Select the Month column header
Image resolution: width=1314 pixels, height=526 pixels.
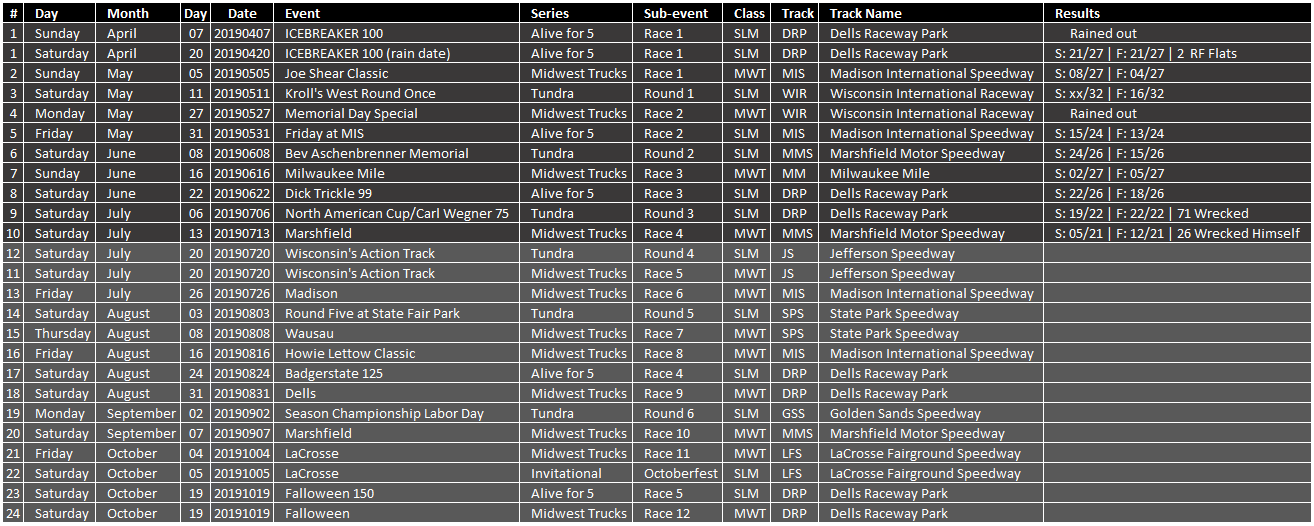[139, 13]
